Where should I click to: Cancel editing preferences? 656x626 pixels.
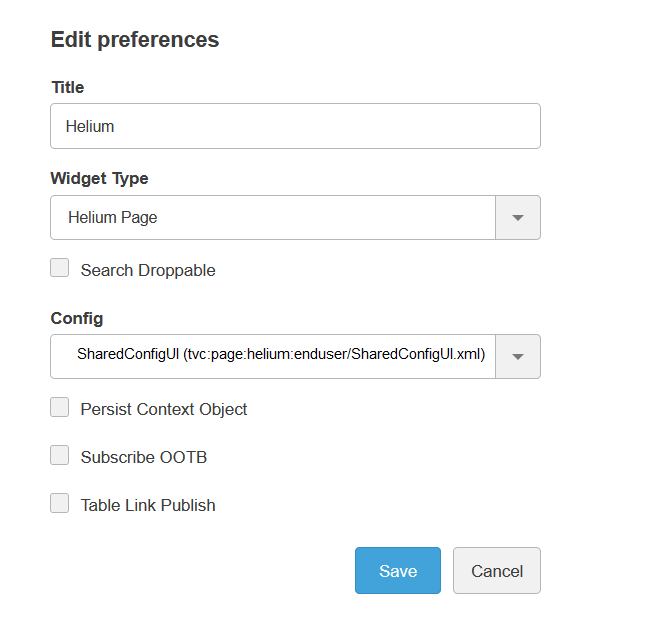(497, 571)
